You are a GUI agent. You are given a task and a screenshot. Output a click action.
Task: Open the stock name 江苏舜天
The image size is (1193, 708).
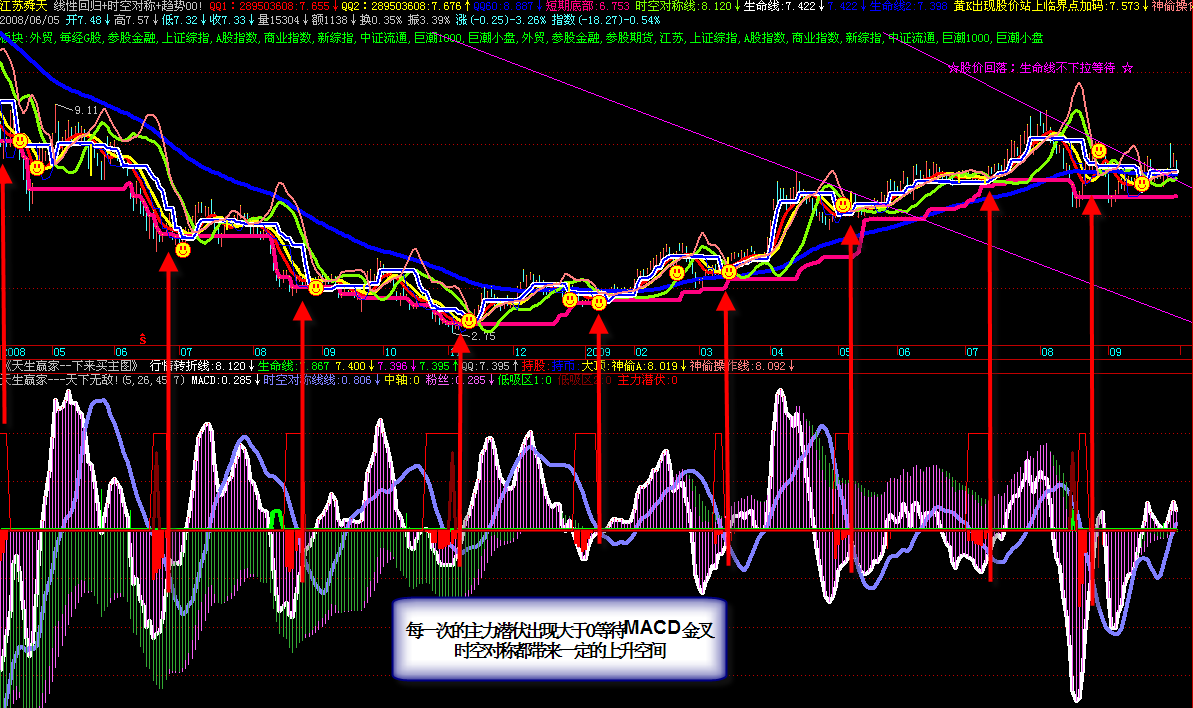coord(24,6)
